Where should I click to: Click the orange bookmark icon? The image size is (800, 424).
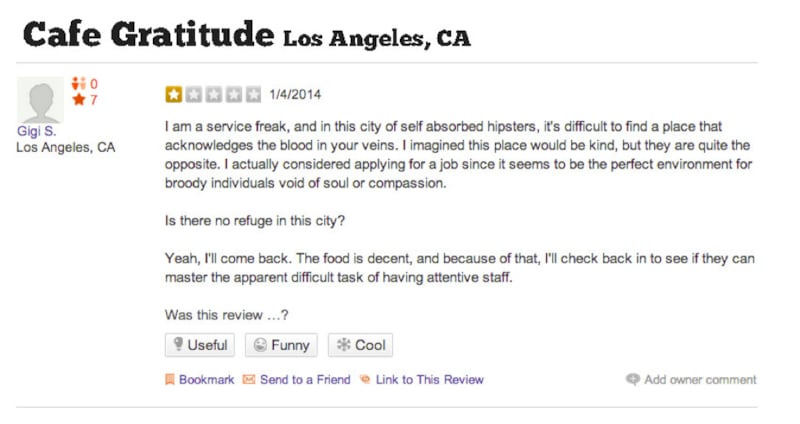170,380
